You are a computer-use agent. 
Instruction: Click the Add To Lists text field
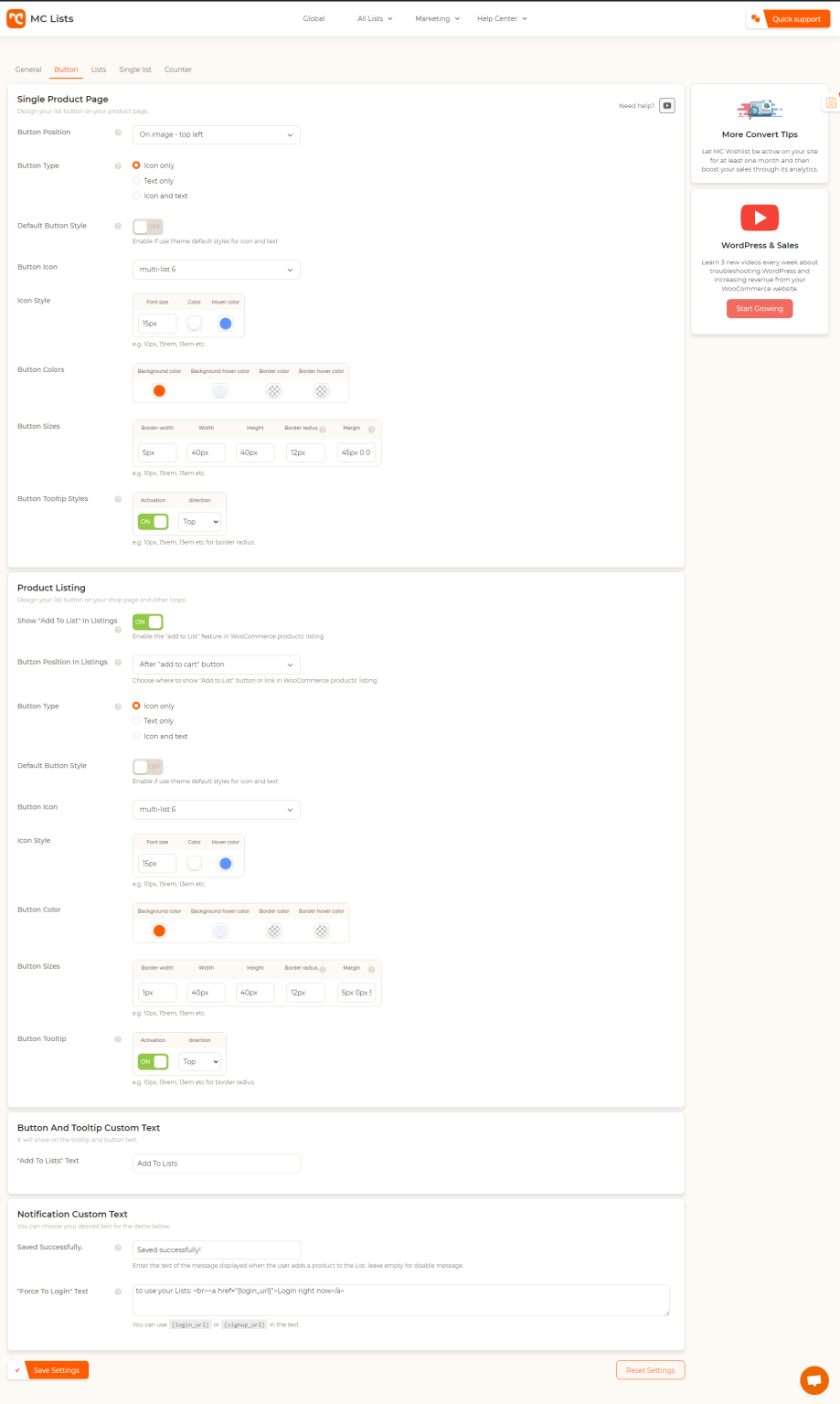coord(216,1164)
